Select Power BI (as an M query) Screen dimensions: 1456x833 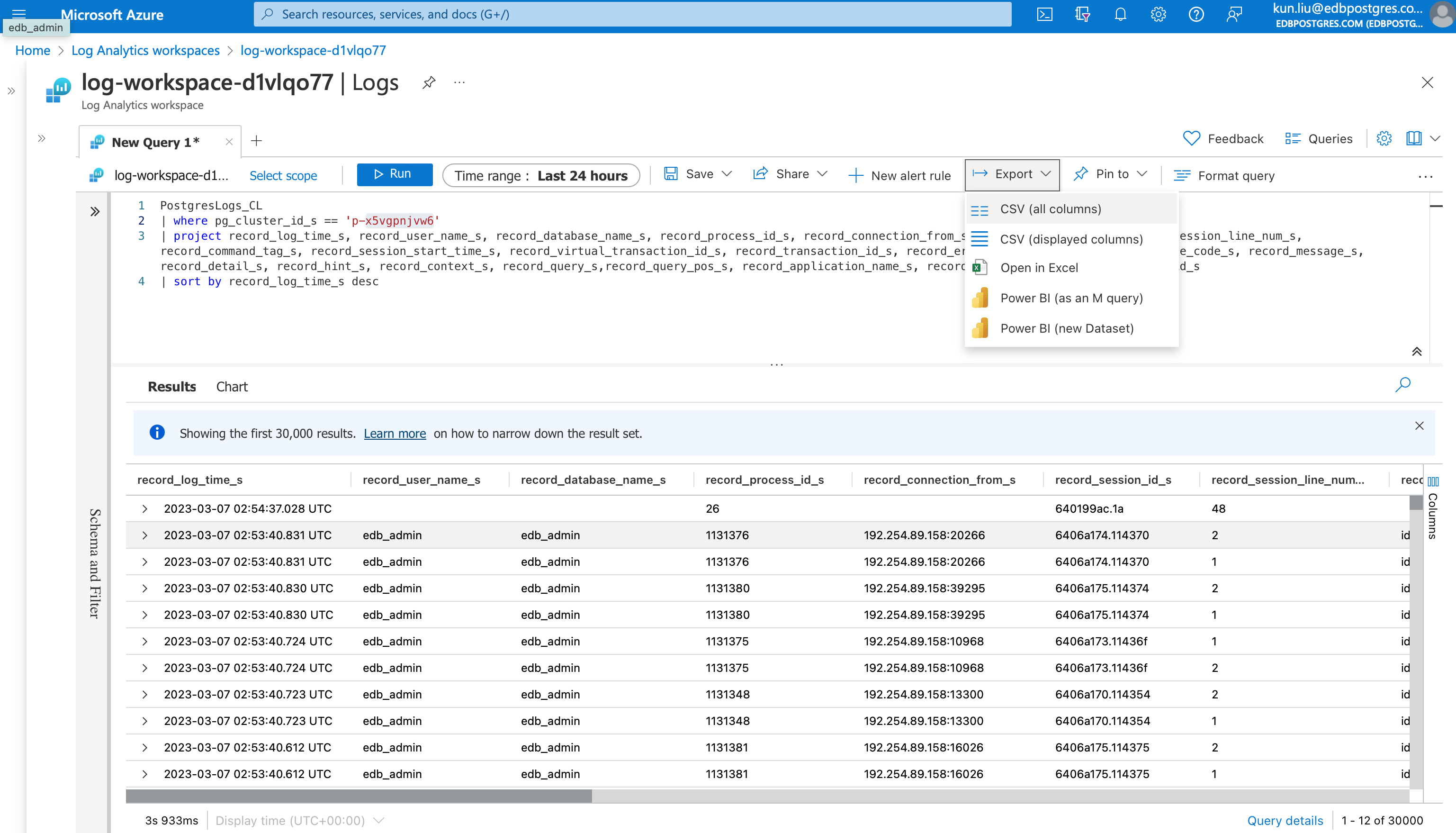(1071, 298)
